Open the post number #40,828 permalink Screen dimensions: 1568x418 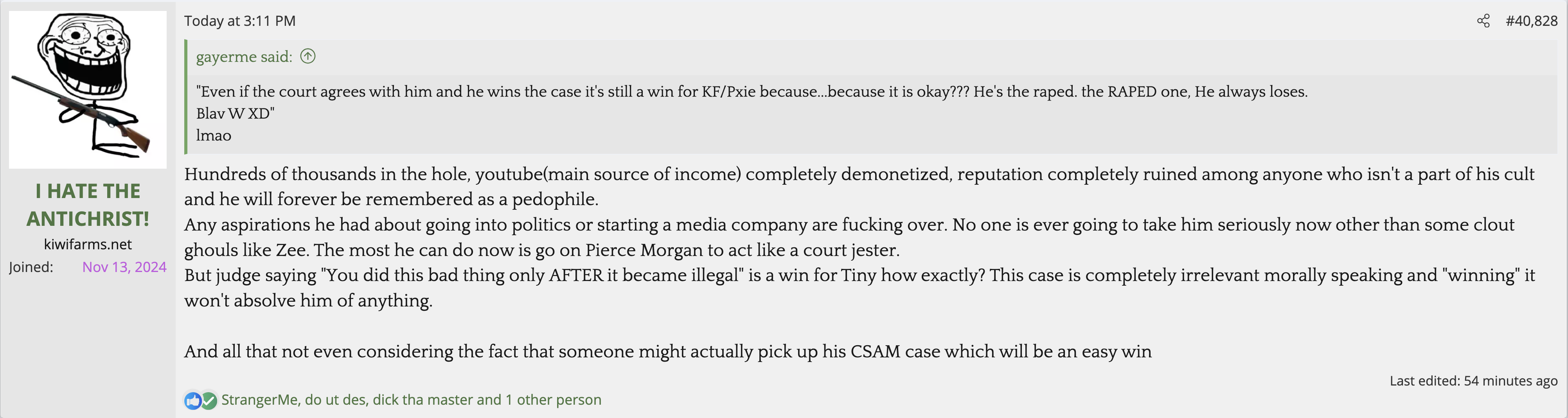coord(1531,21)
